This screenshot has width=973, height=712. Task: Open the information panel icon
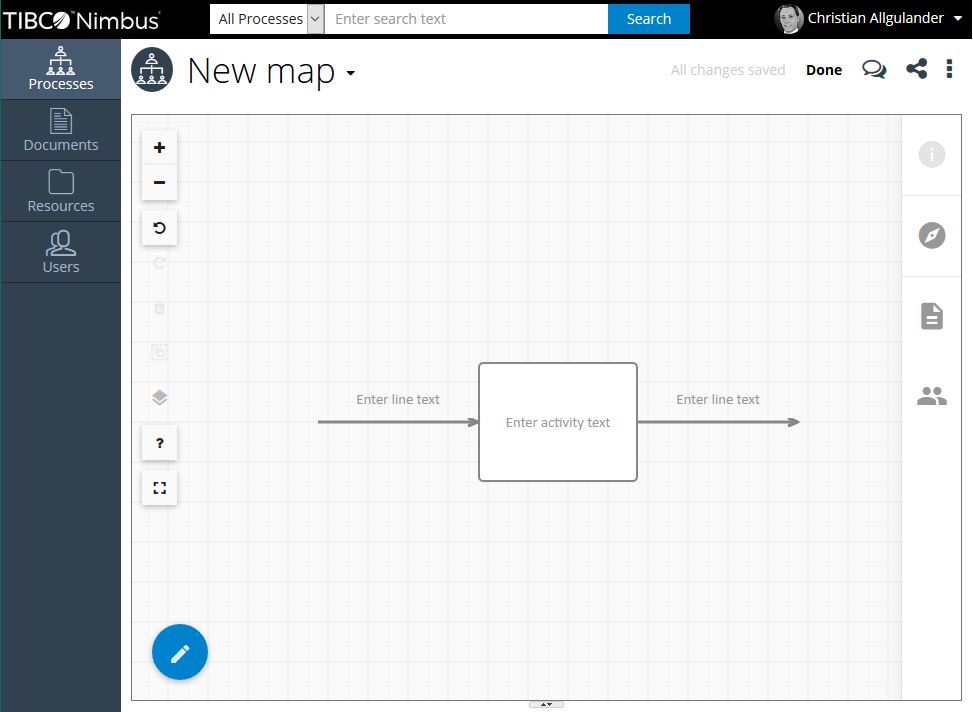[x=931, y=155]
